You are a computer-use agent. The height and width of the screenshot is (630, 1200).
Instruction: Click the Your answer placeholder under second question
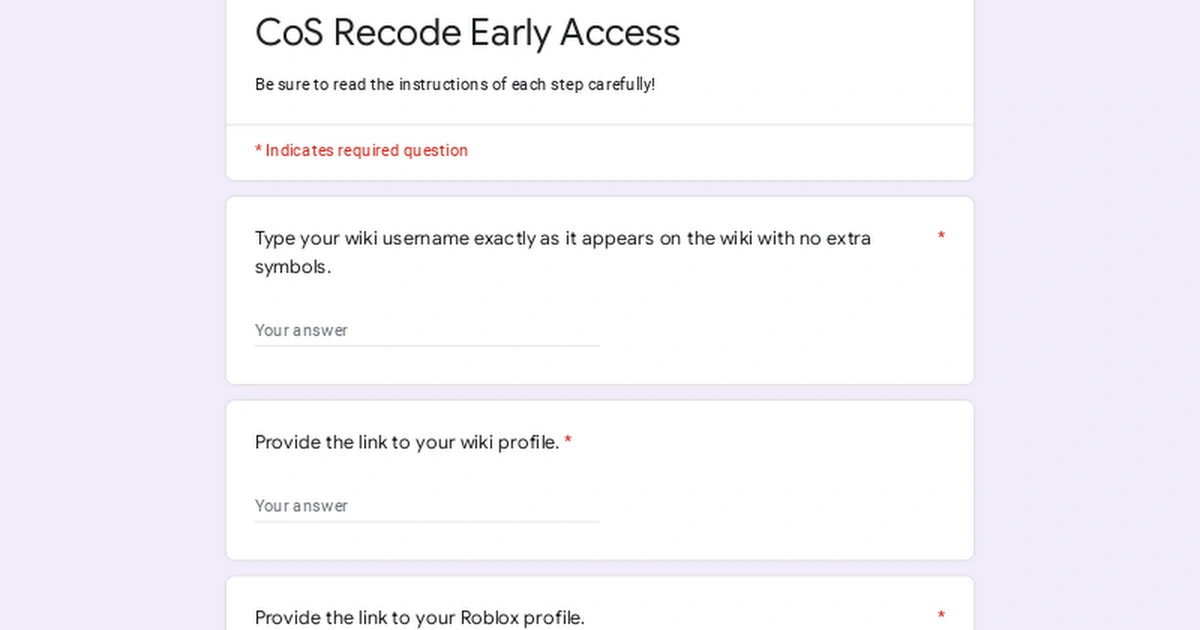tap(301, 506)
